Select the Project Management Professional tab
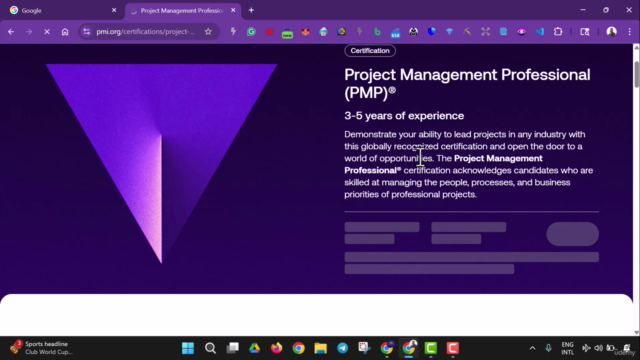The height and width of the screenshot is (360, 640). coord(182,10)
